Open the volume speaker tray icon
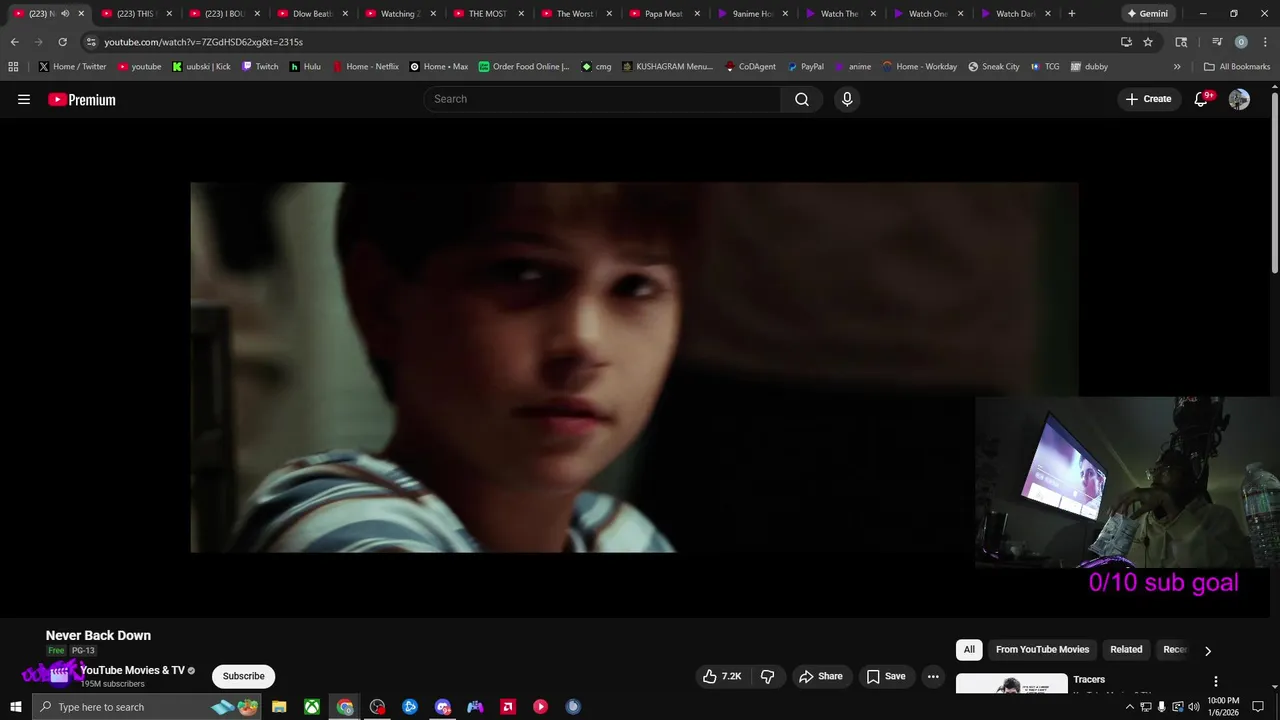The image size is (1280, 720). click(1194, 707)
